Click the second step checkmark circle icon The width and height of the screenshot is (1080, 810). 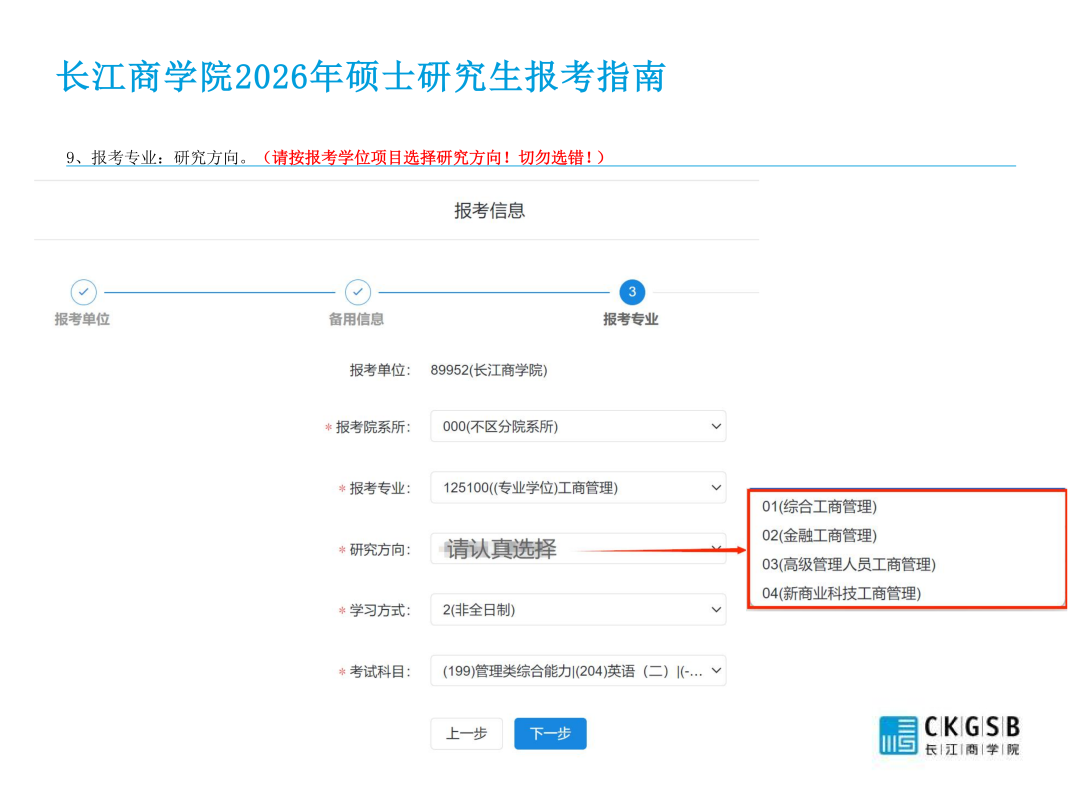[x=358, y=292]
